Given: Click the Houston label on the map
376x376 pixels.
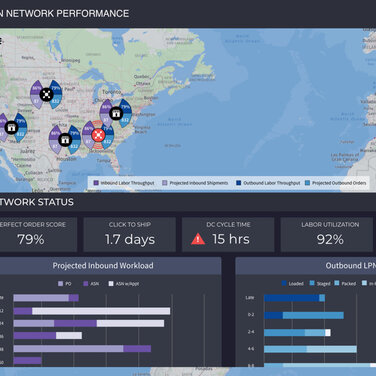Looking at the screenshot, I should 66,159.
